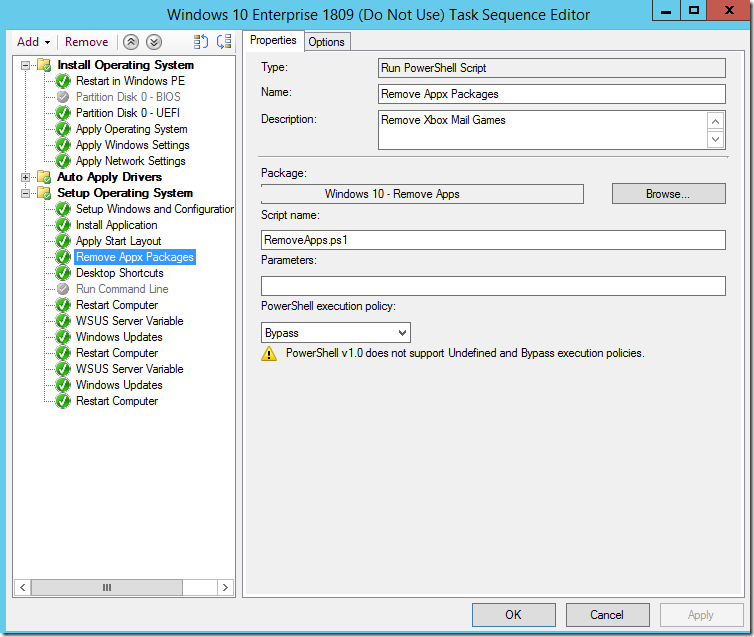Screen dimensions: 754x637
Task: Click the Partition Disk 0 - UEFI check icon
Action: (63, 113)
